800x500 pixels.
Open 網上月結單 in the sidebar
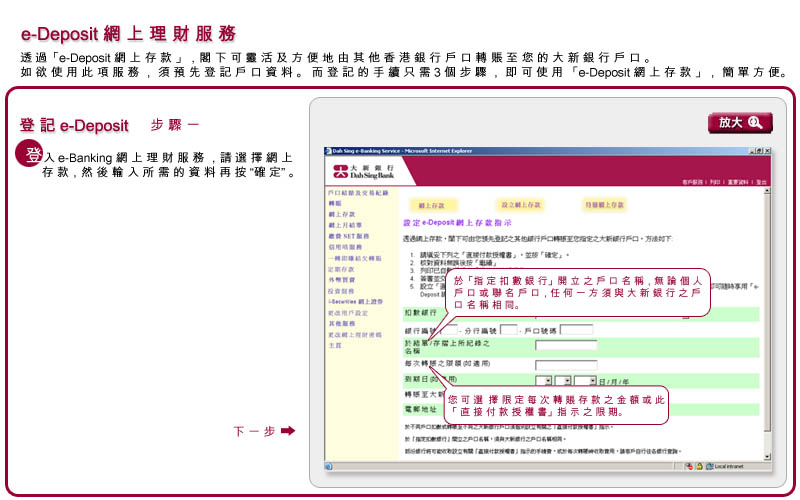point(345,225)
